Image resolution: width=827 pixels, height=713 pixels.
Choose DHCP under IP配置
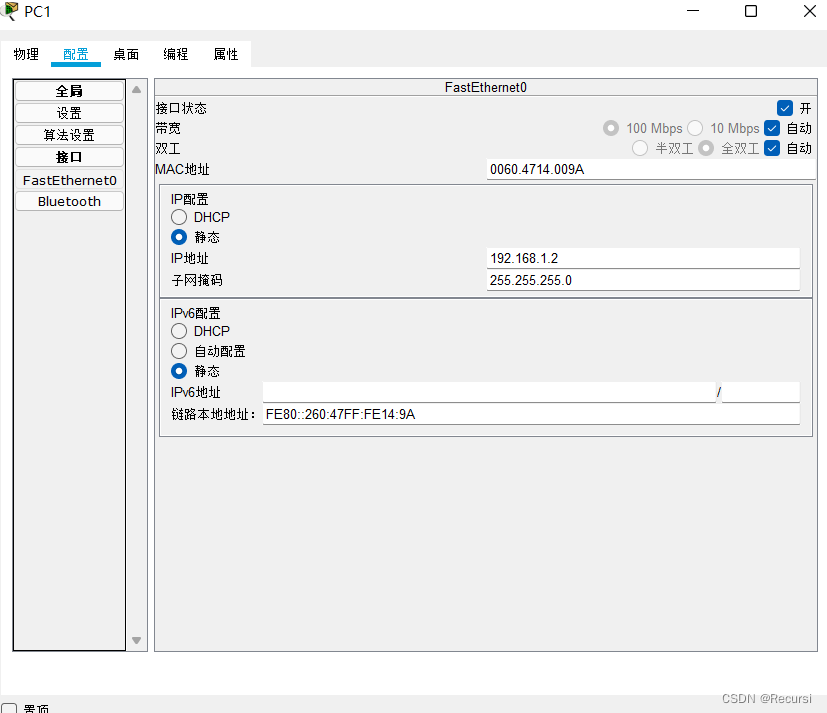coord(179,217)
